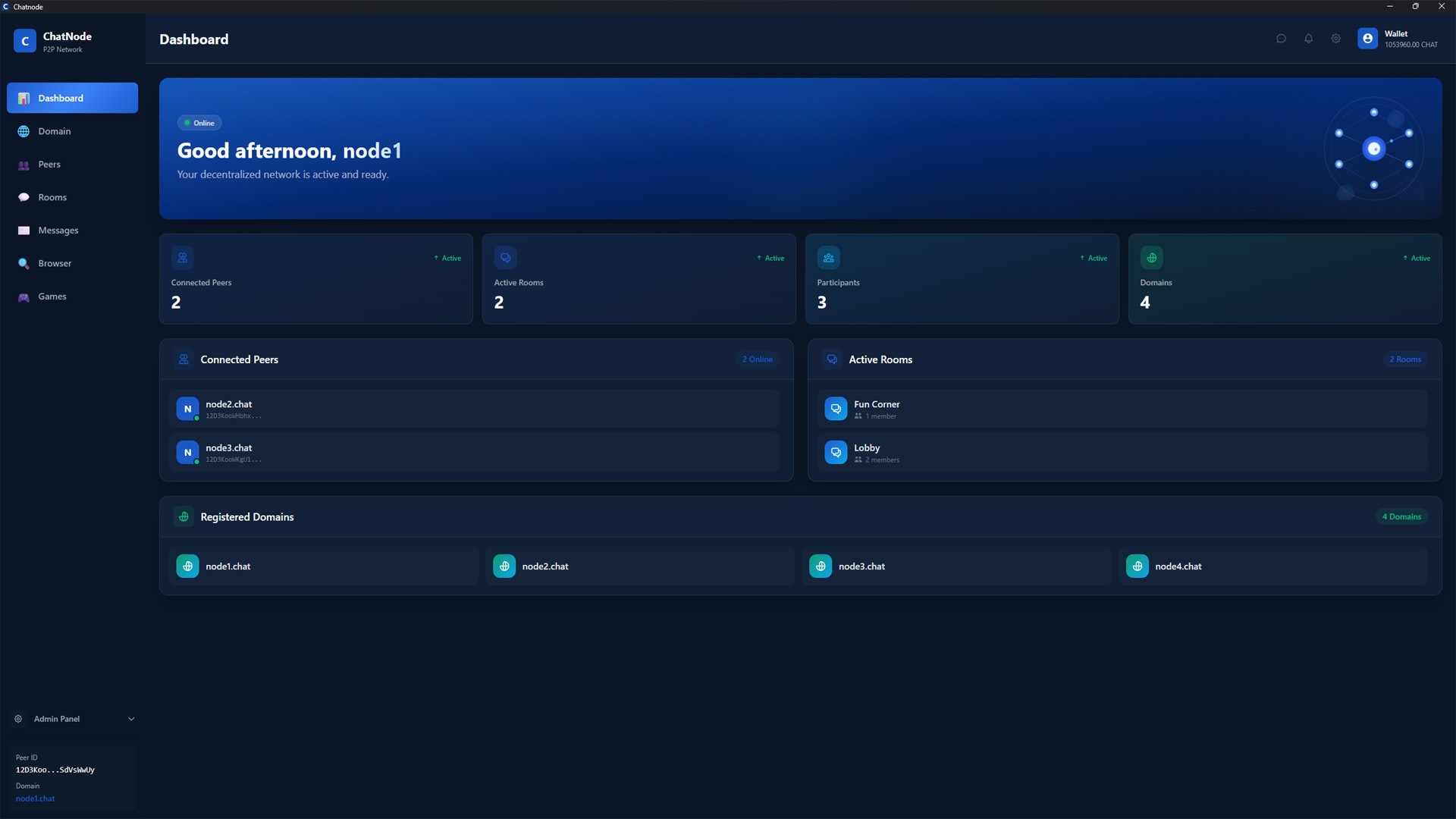Click the Online status pill
Viewport: 1456px width, 819px height.
pos(199,123)
